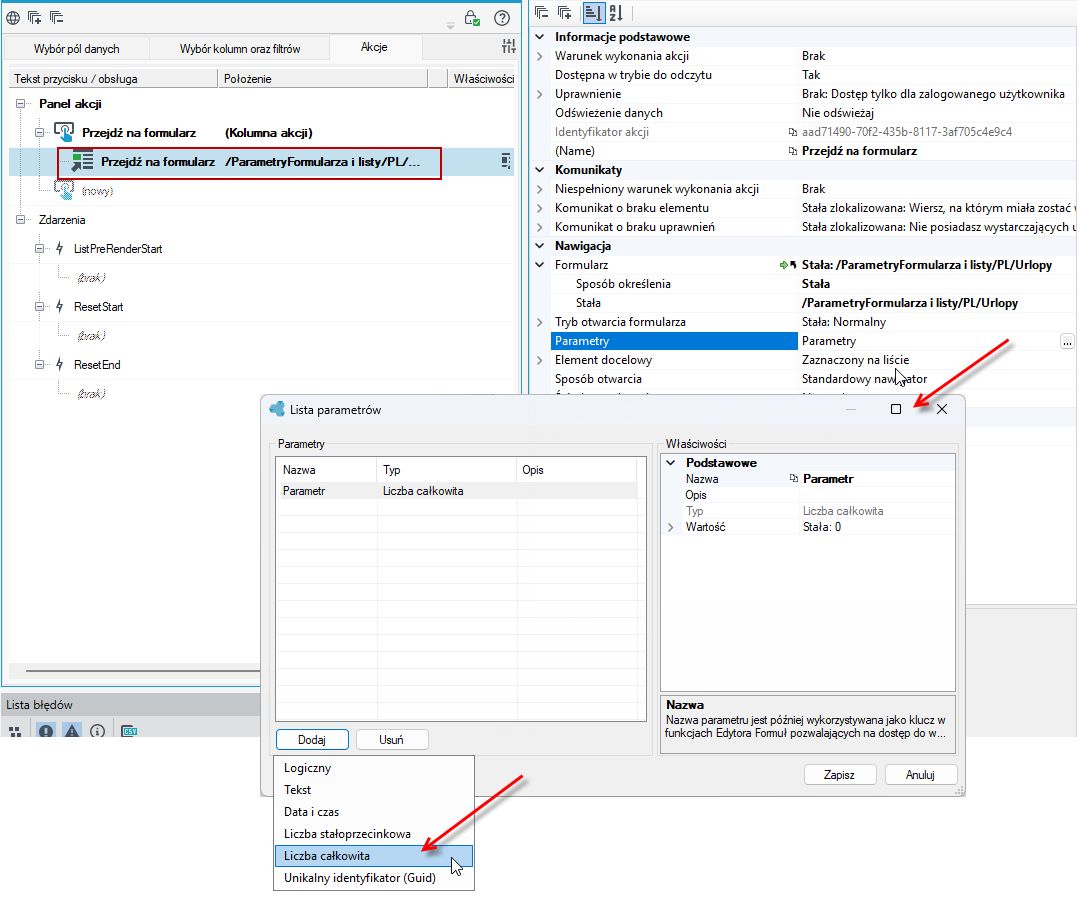Click the button icon of the (nowy) action
This screenshot has height=920, width=1077.
[x=64, y=190]
